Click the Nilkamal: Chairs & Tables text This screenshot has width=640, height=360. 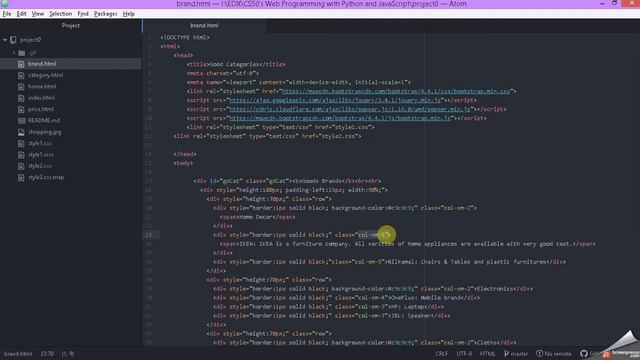[x=467, y=262]
